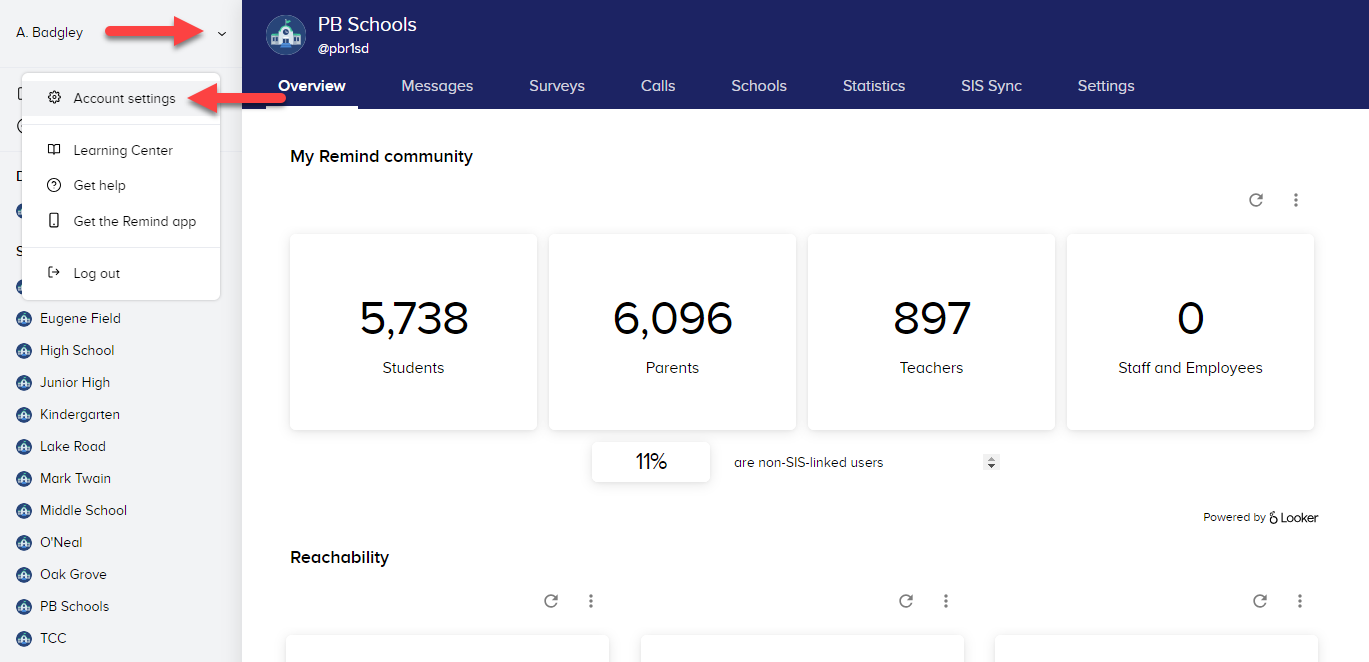Go to the Surveys tab

click(x=557, y=86)
